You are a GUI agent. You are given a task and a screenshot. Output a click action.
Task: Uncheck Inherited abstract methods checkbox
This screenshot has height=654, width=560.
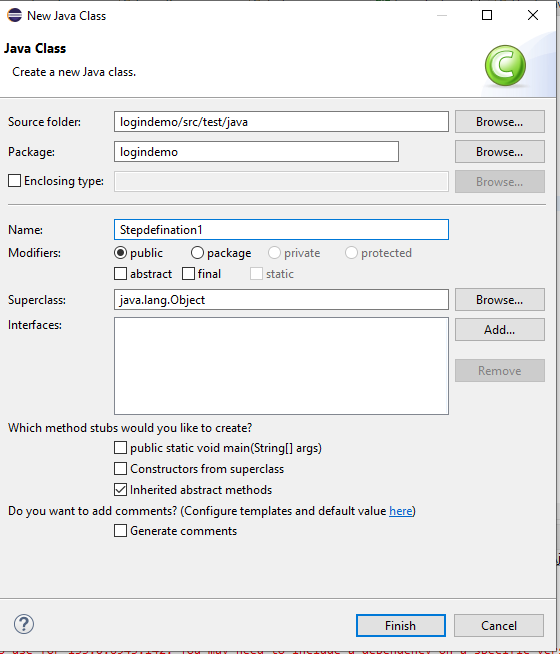[x=121, y=489]
